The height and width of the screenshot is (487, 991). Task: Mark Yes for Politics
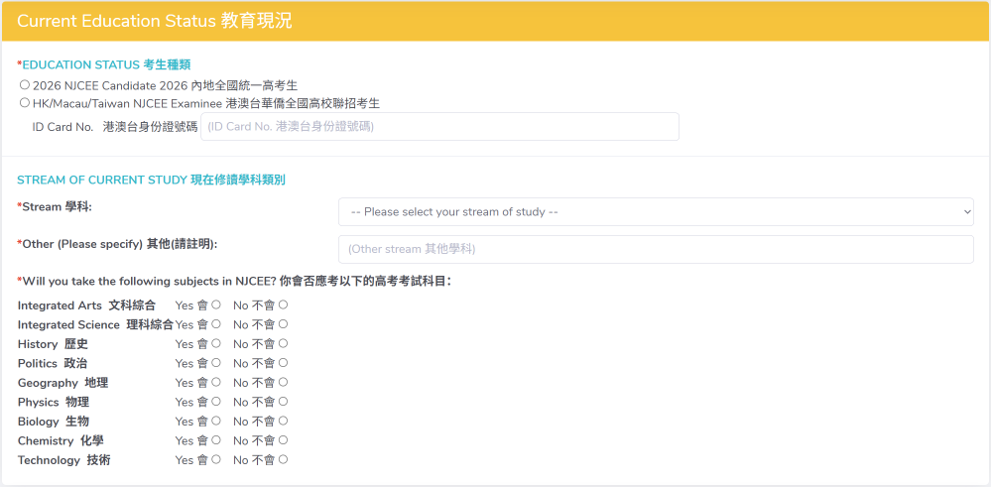pos(216,363)
